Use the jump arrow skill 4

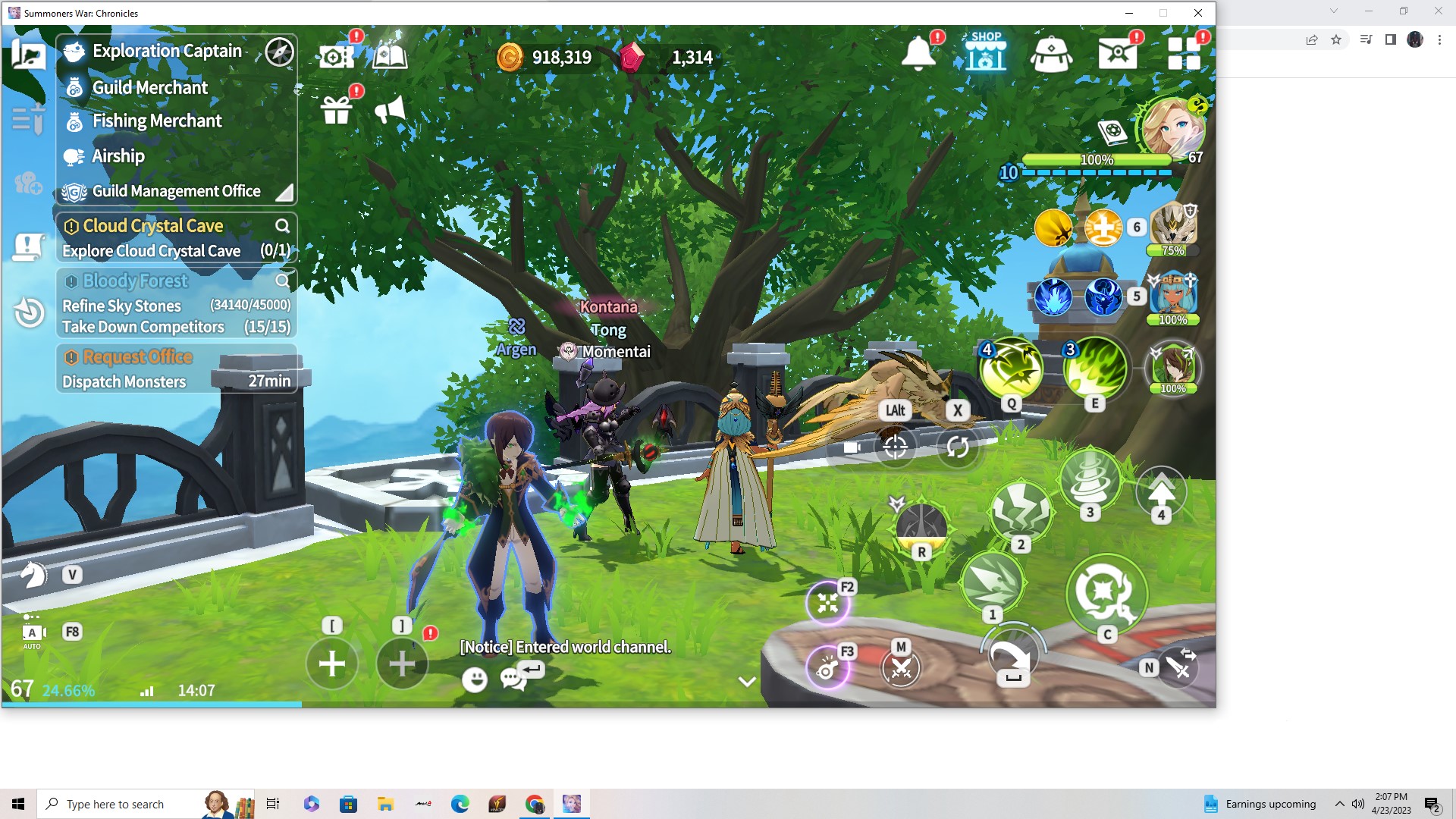1161,492
